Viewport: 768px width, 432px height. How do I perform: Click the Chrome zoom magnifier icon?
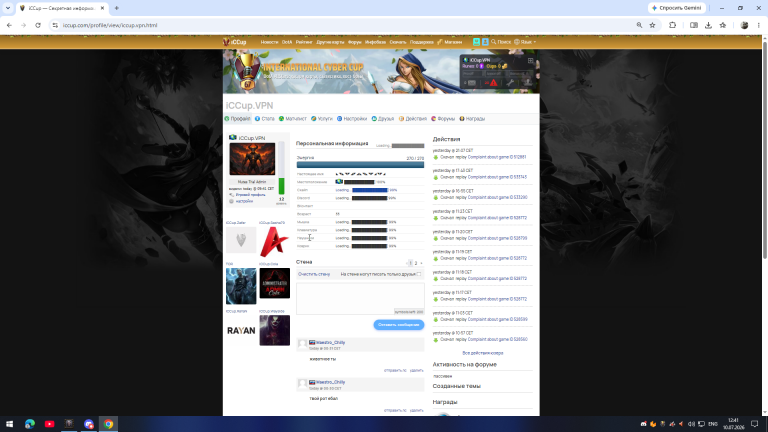pos(639,25)
